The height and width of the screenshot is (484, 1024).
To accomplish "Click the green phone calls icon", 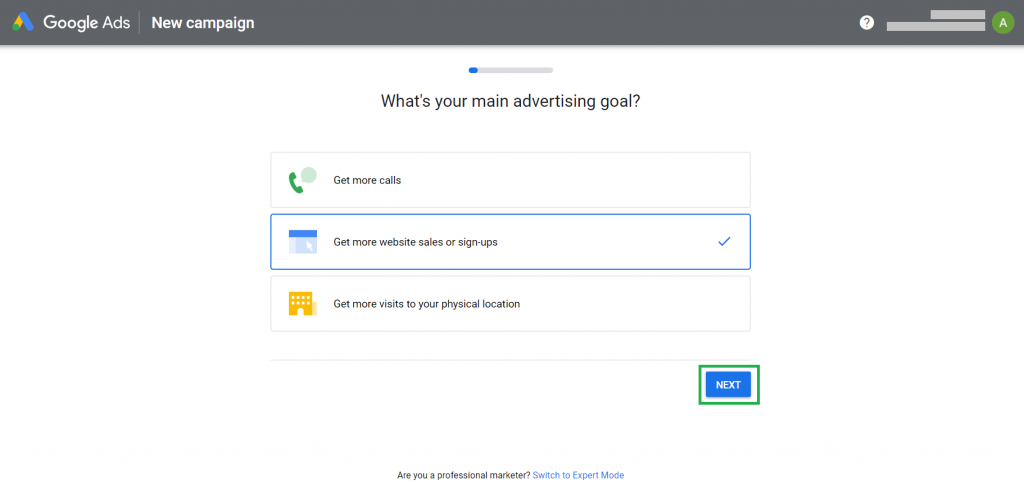I will (302, 180).
